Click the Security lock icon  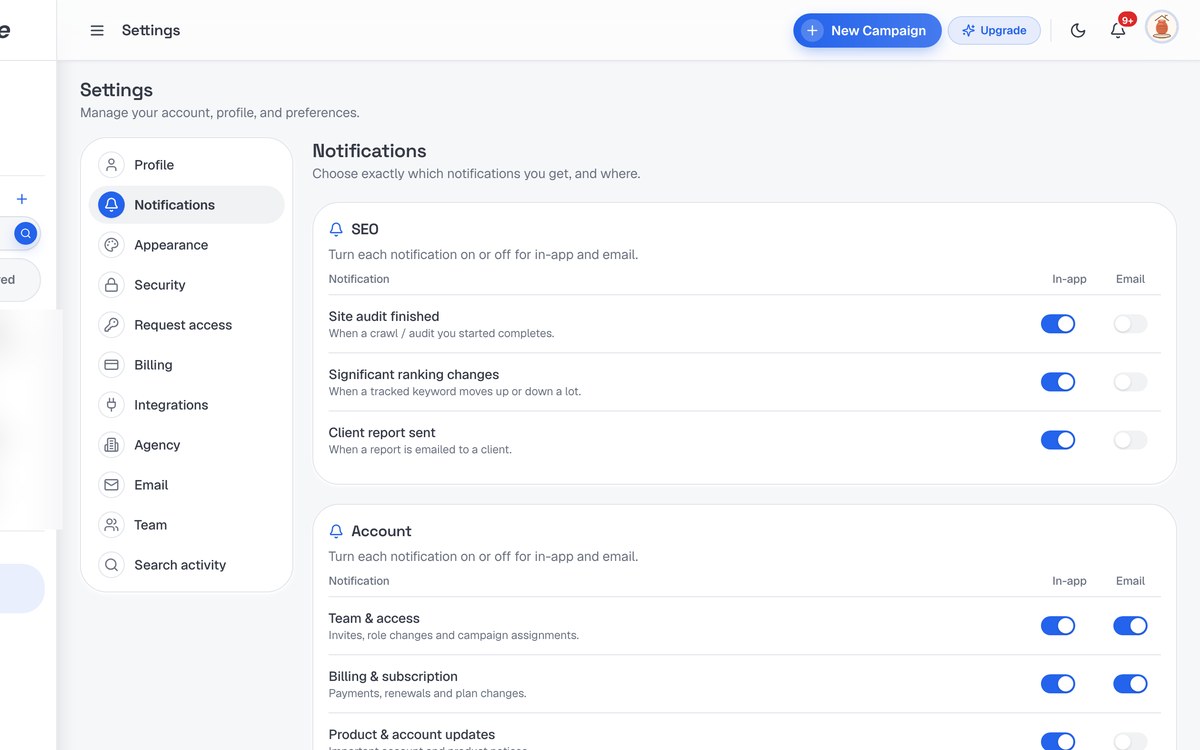click(x=111, y=285)
